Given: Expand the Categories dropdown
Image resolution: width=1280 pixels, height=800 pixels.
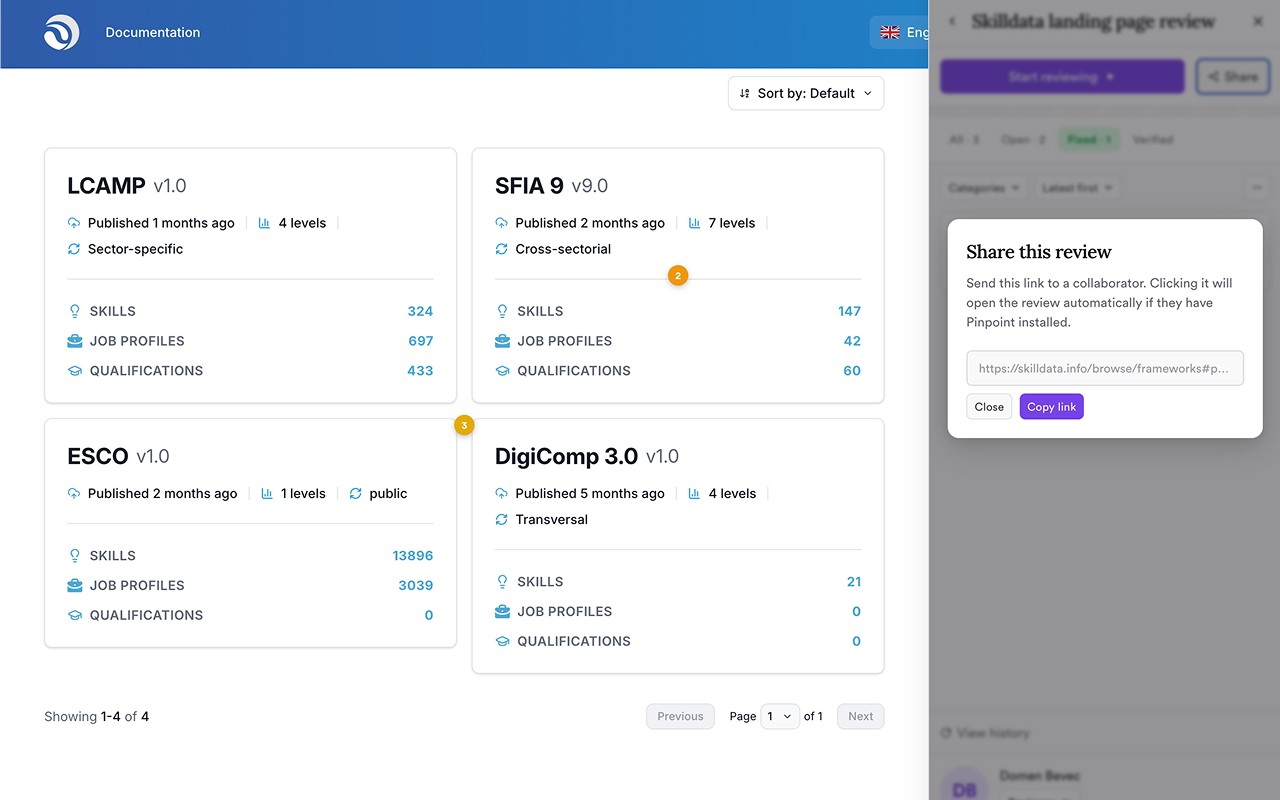Looking at the screenshot, I should (984, 188).
